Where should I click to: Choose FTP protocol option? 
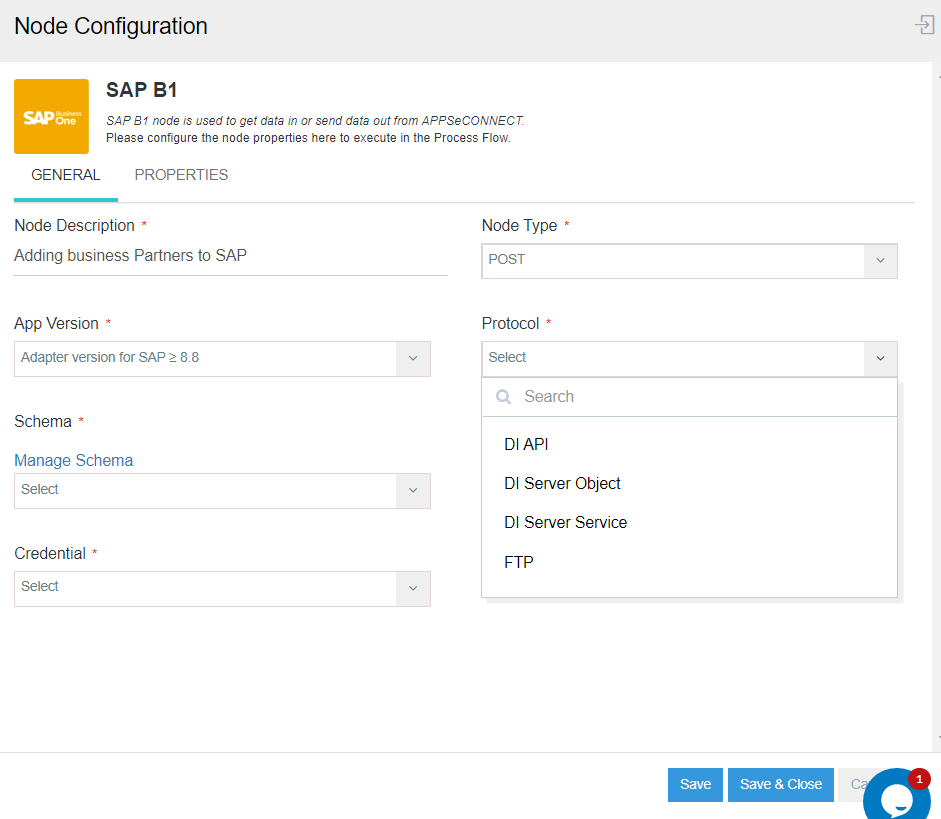tap(519, 562)
